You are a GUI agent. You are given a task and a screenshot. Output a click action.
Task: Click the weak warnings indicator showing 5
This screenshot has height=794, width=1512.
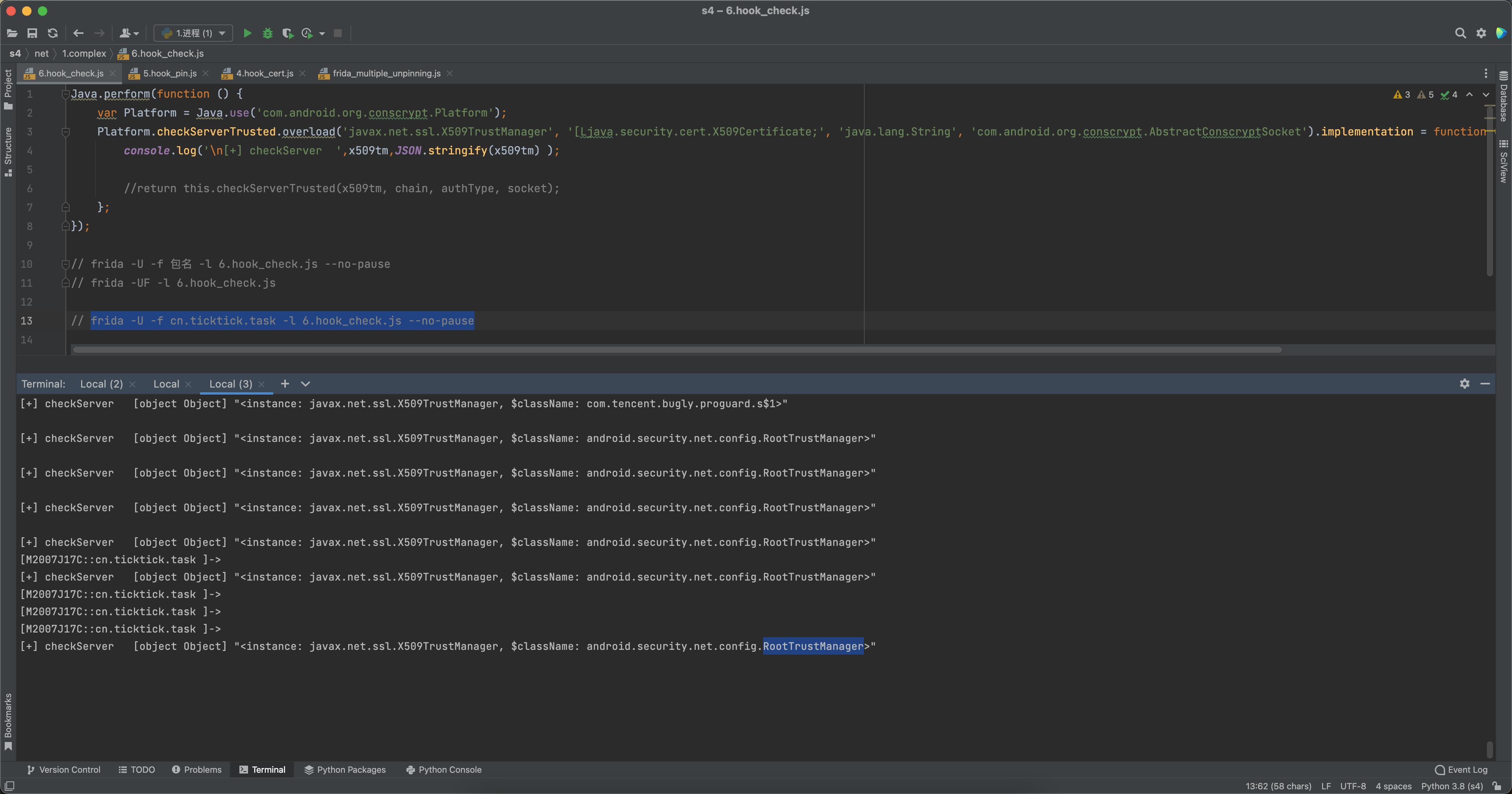click(x=1425, y=95)
